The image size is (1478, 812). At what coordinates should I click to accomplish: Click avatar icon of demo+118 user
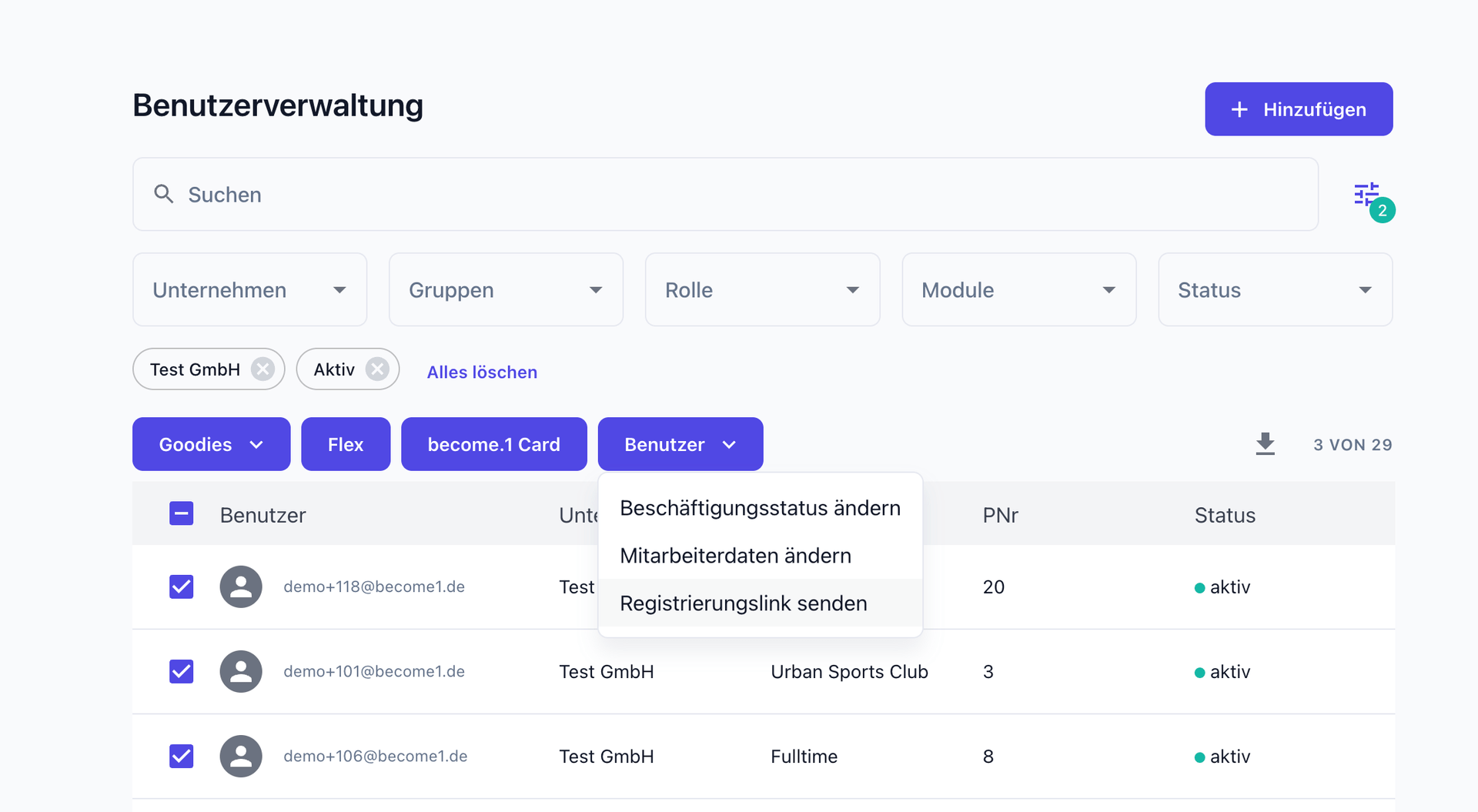pyautogui.click(x=241, y=587)
